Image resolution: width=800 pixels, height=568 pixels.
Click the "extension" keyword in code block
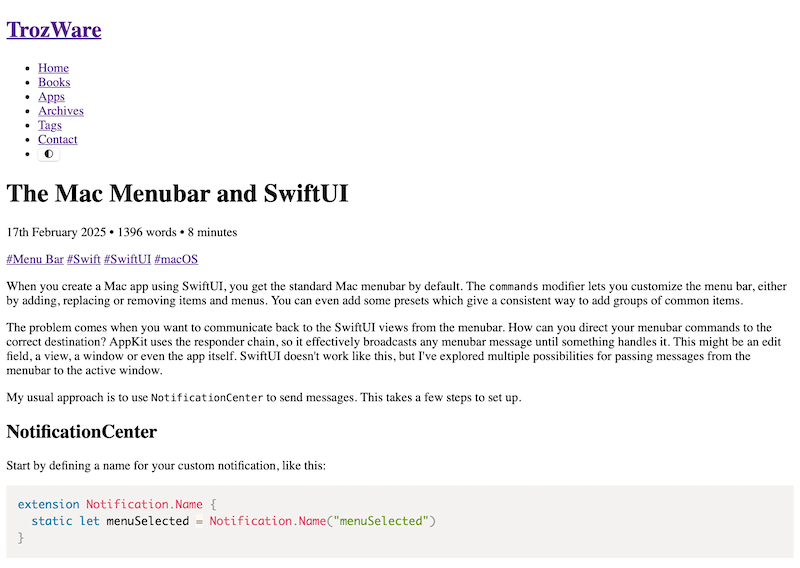pyautogui.click(x=49, y=504)
